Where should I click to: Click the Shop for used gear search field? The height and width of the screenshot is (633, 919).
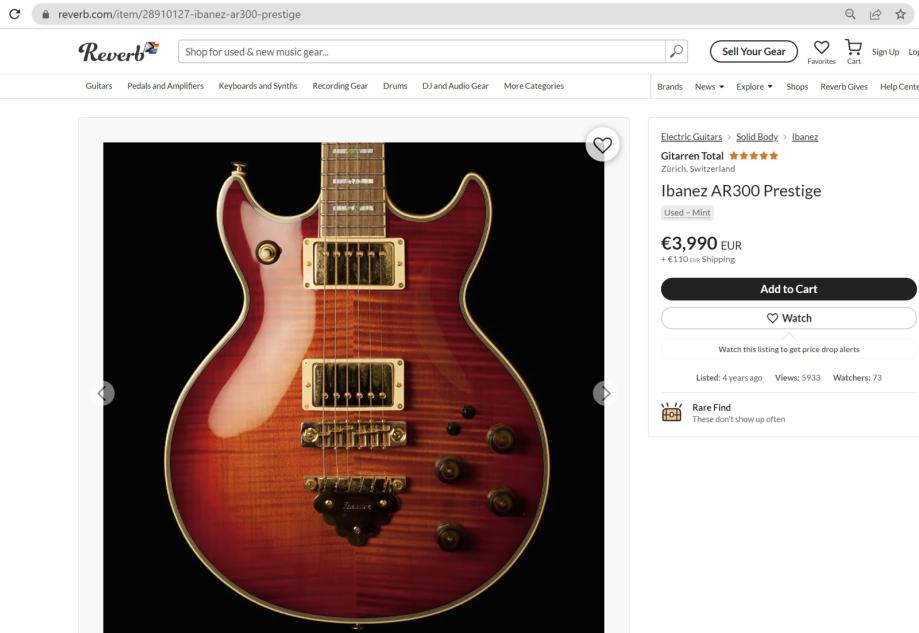(x=420, y=52)
